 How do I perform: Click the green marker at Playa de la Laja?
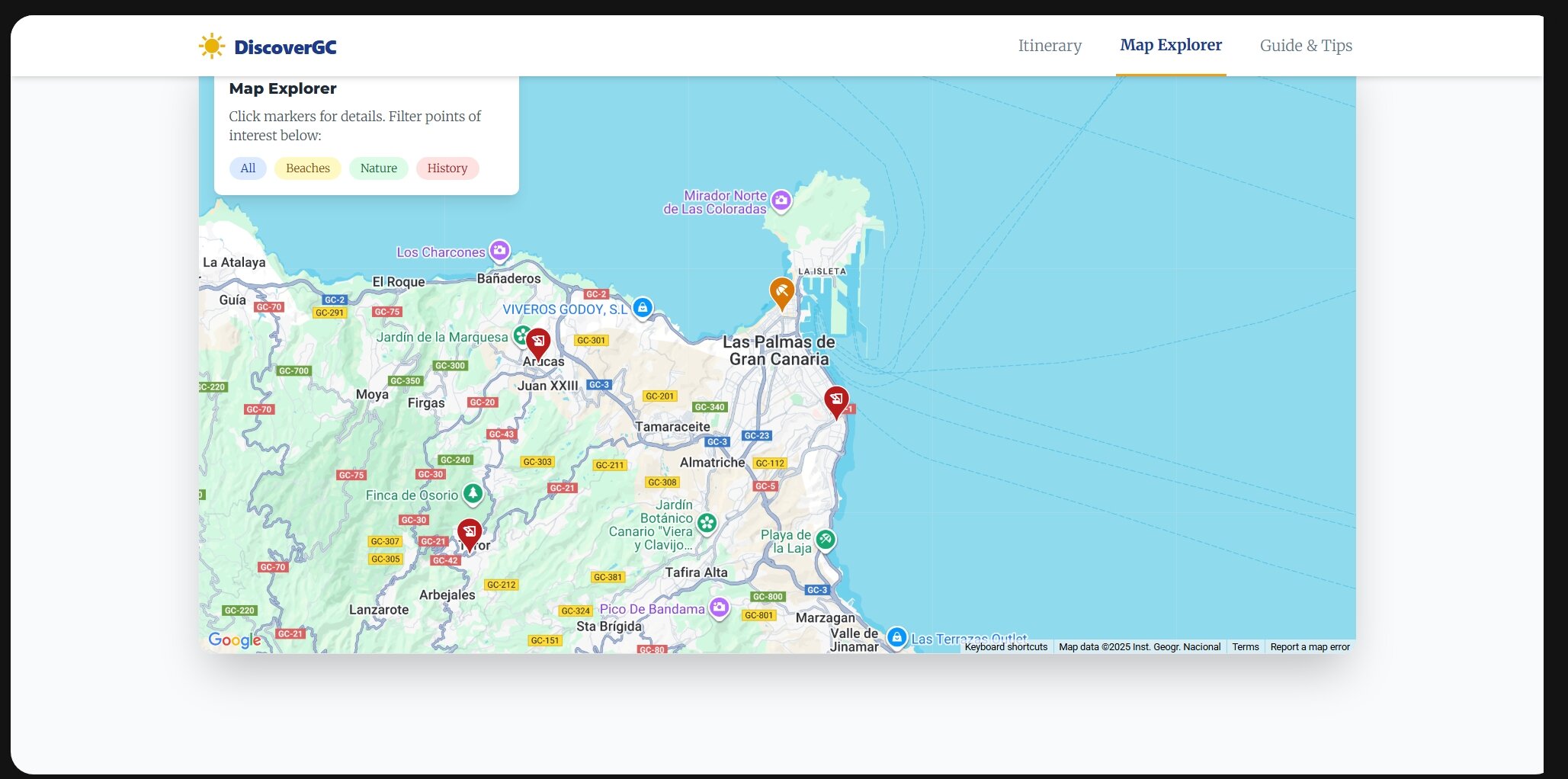click(824, 540)
